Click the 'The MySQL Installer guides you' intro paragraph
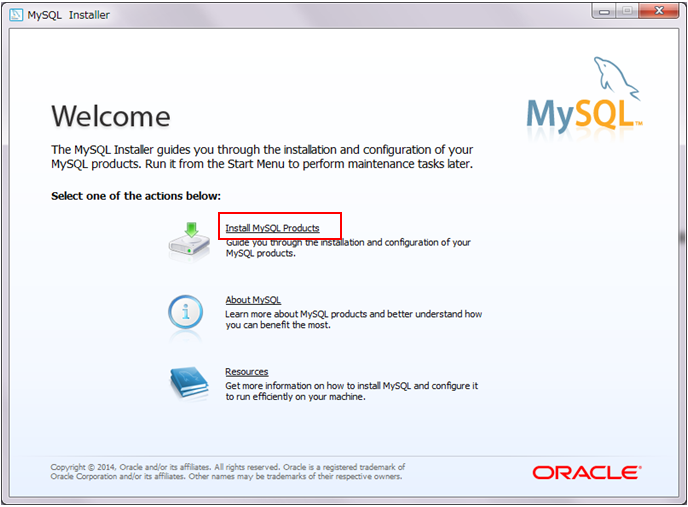 point(262,157)
